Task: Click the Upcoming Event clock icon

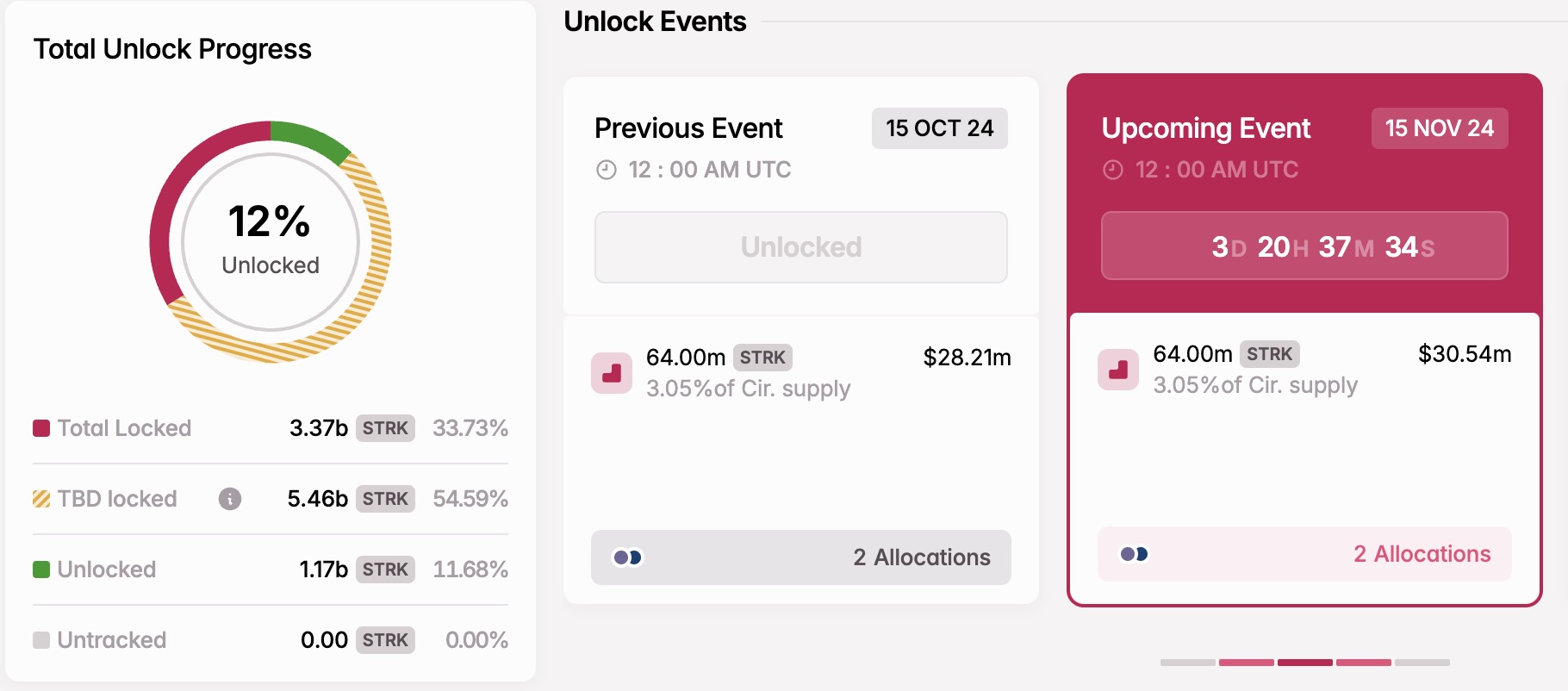Action: [1113, 170]
